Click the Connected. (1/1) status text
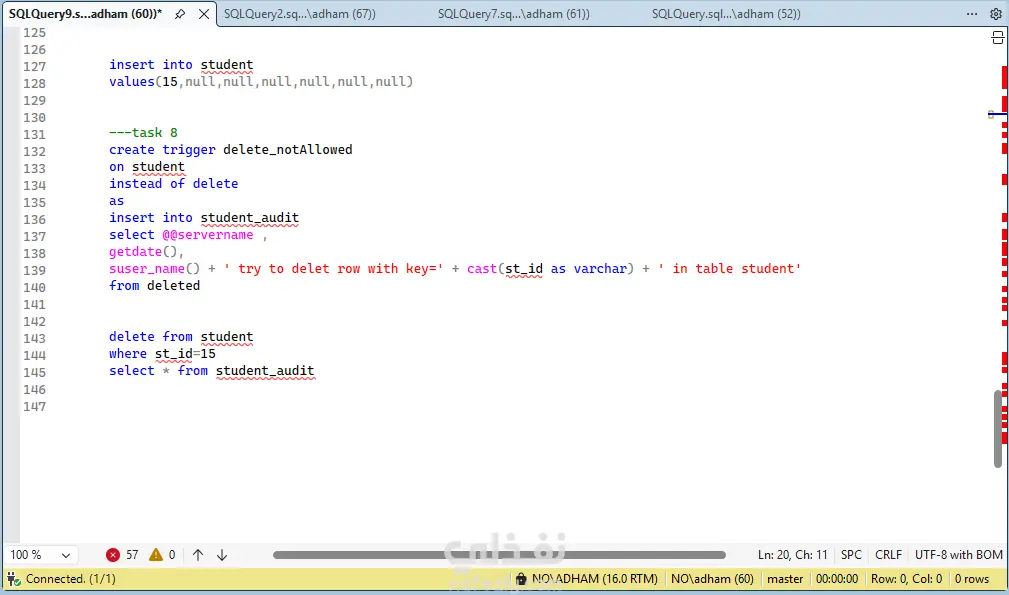 pyautogui.click(x=71, y=578)
